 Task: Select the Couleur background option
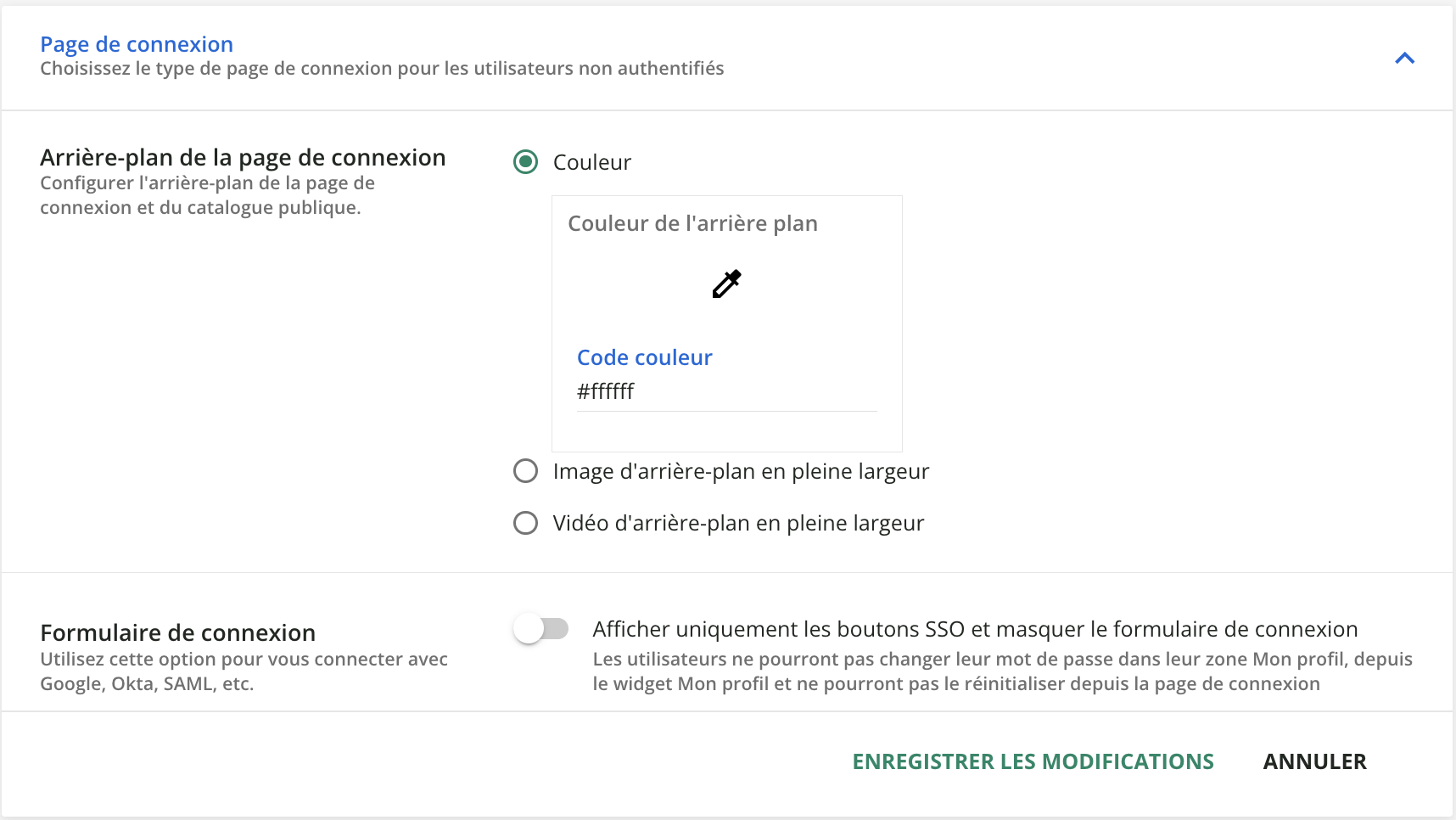coord(525,161)
